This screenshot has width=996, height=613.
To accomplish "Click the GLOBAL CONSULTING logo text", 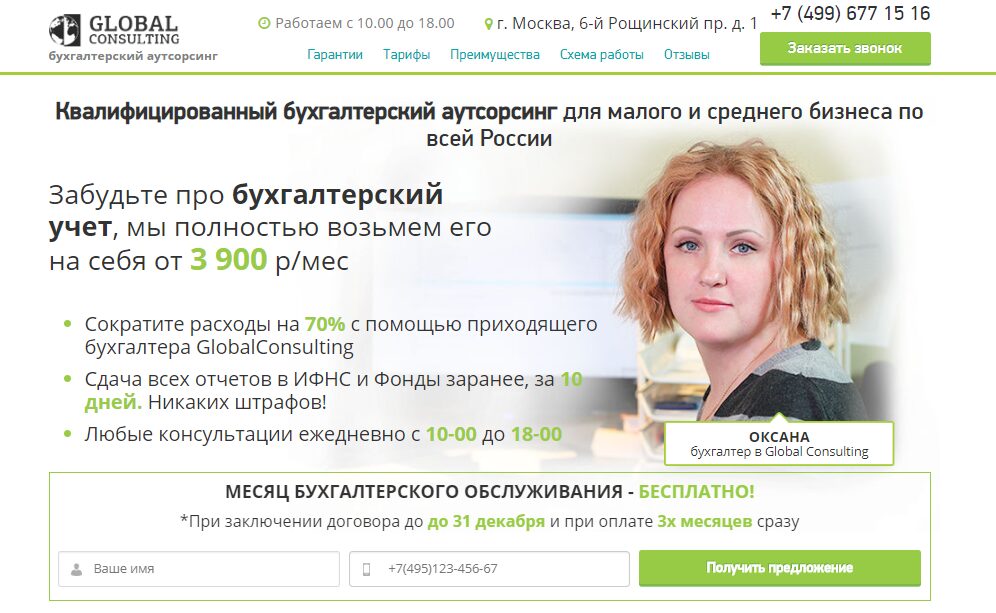I will 134,30.
